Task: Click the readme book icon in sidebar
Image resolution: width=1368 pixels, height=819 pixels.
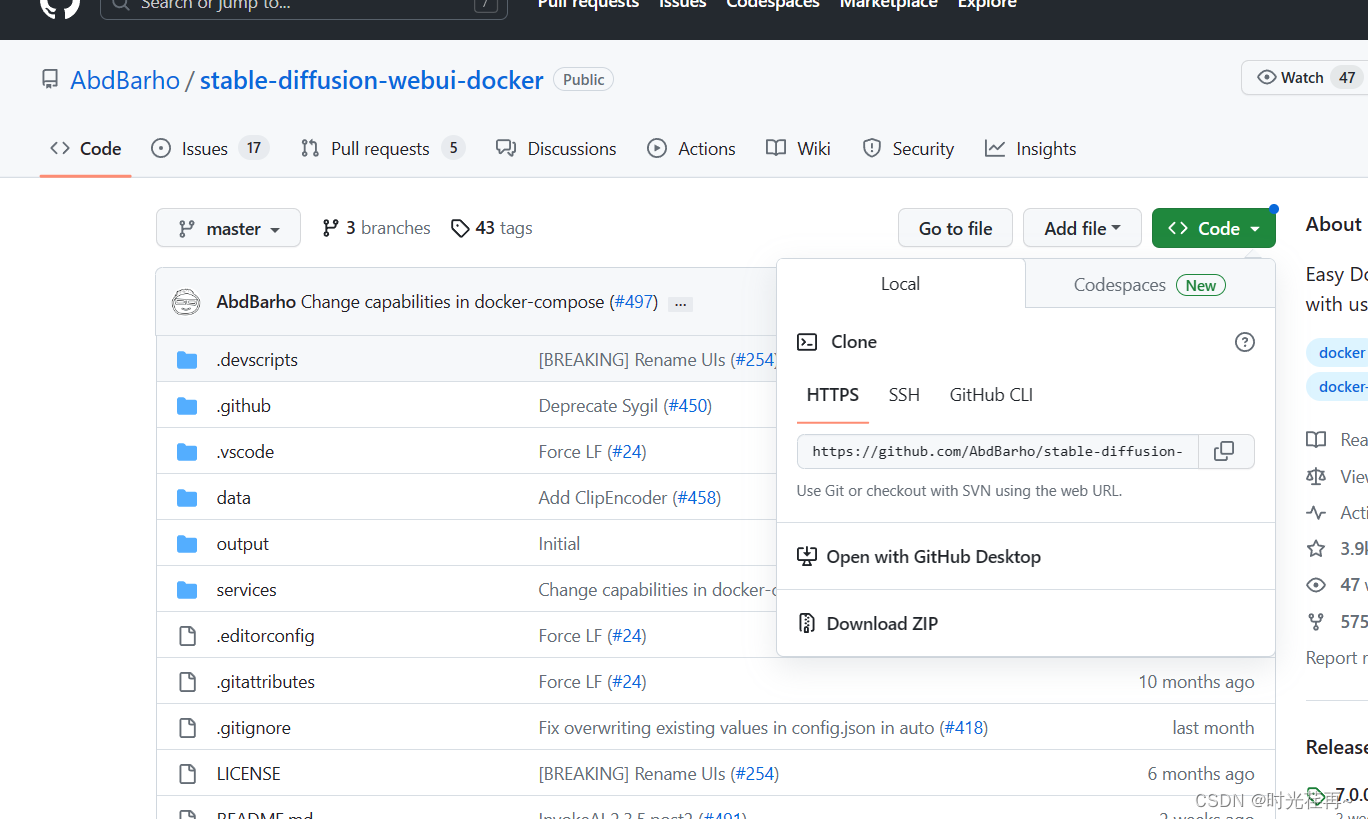Action: point(1316,440)
